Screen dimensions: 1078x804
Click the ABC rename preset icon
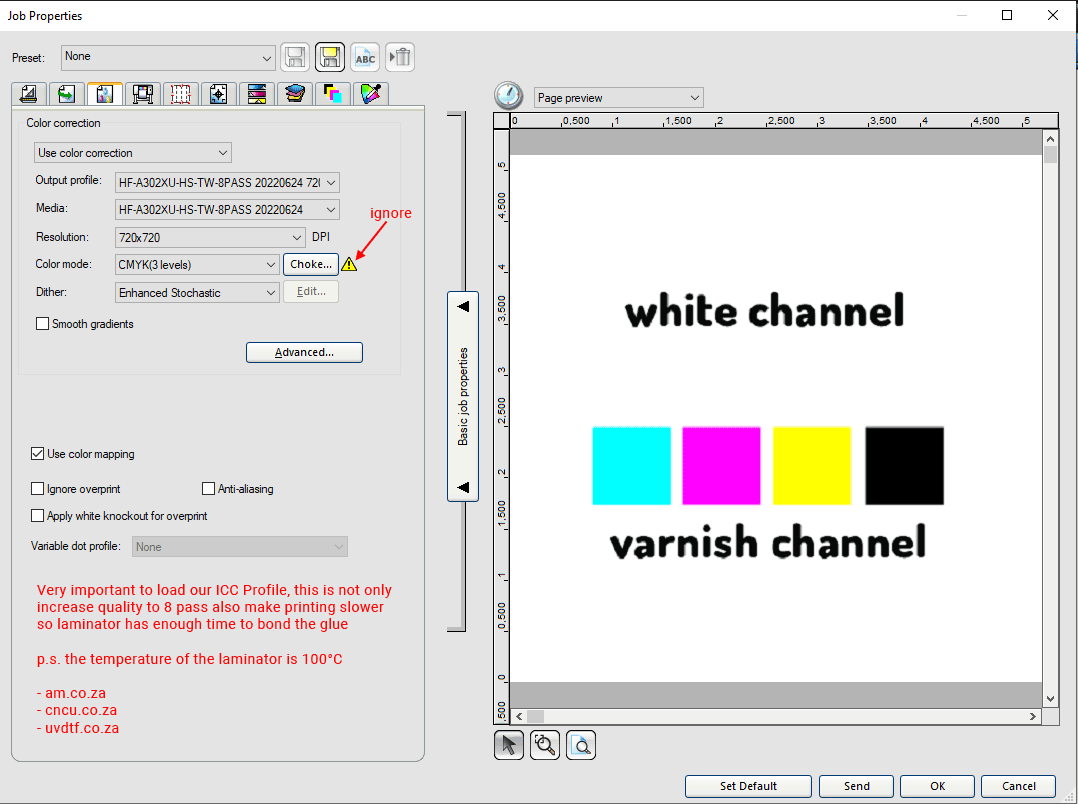tap(365, 57)
